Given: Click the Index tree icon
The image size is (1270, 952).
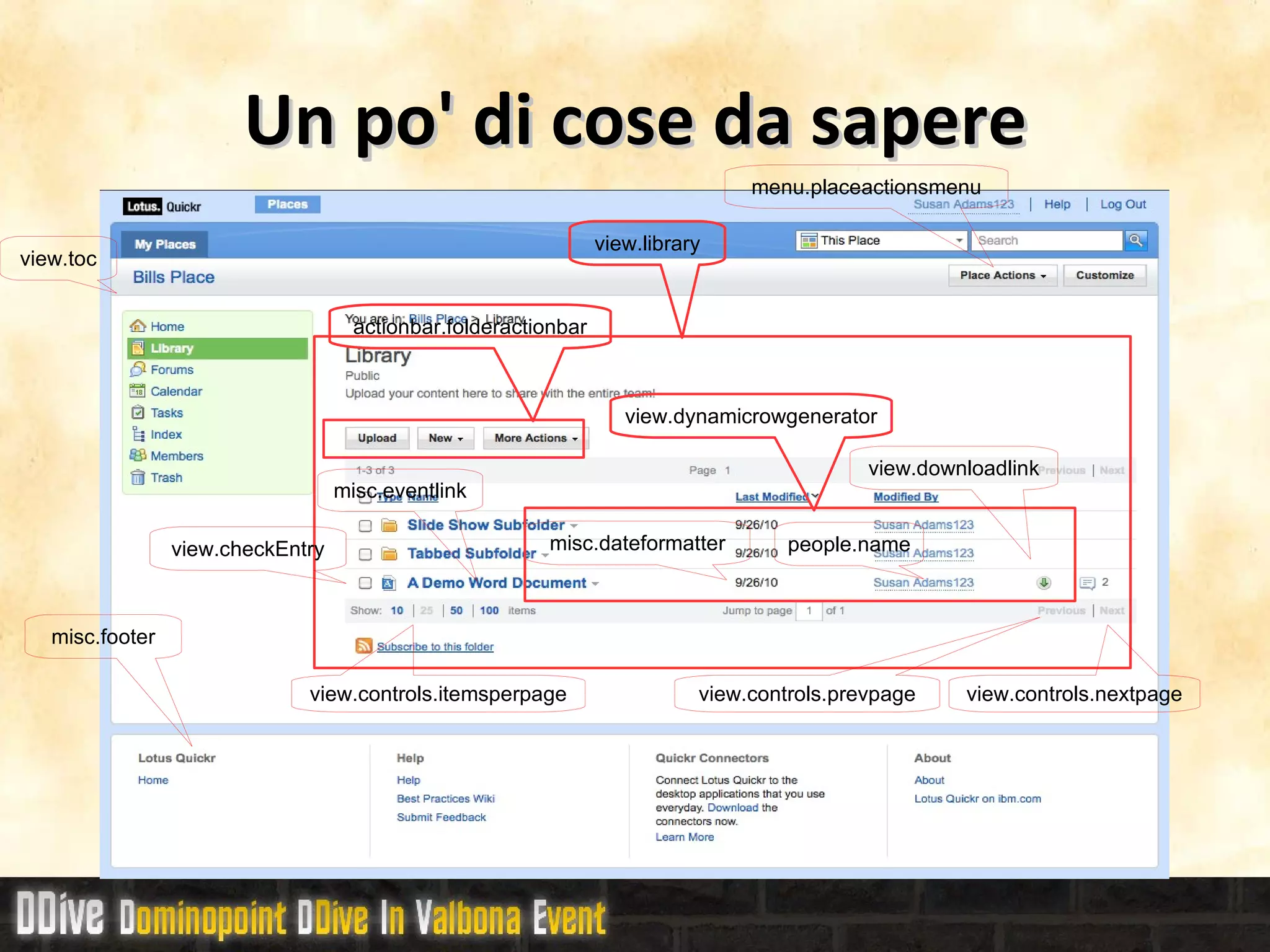Looking at the screenshot, I should click(138, 434).
